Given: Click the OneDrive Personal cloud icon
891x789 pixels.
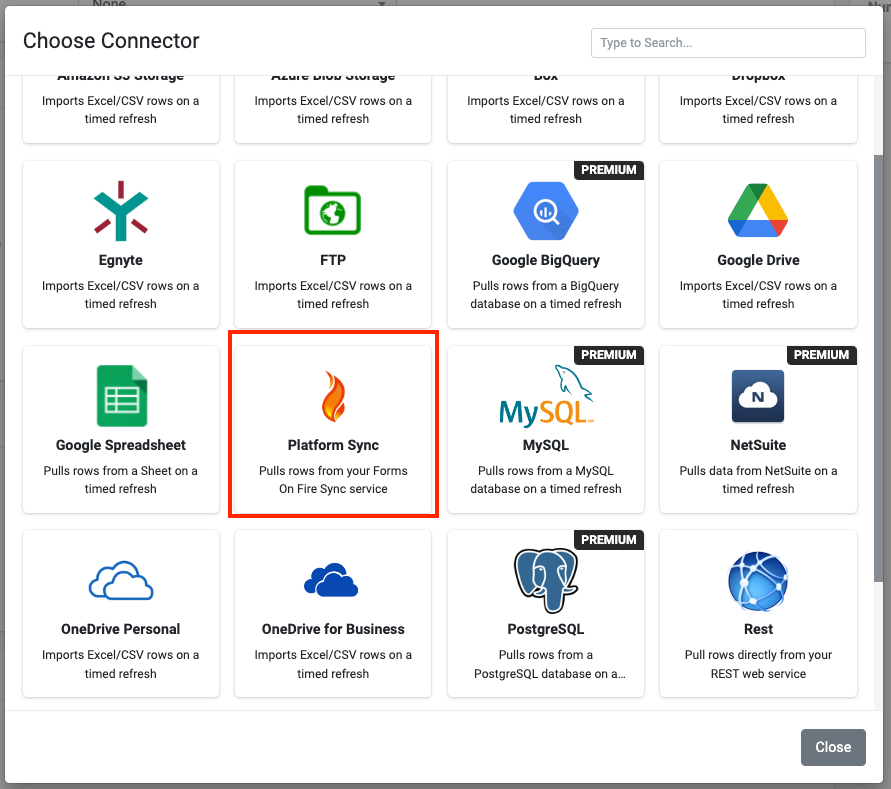Looking at the screenshot, I should point(121,580).
